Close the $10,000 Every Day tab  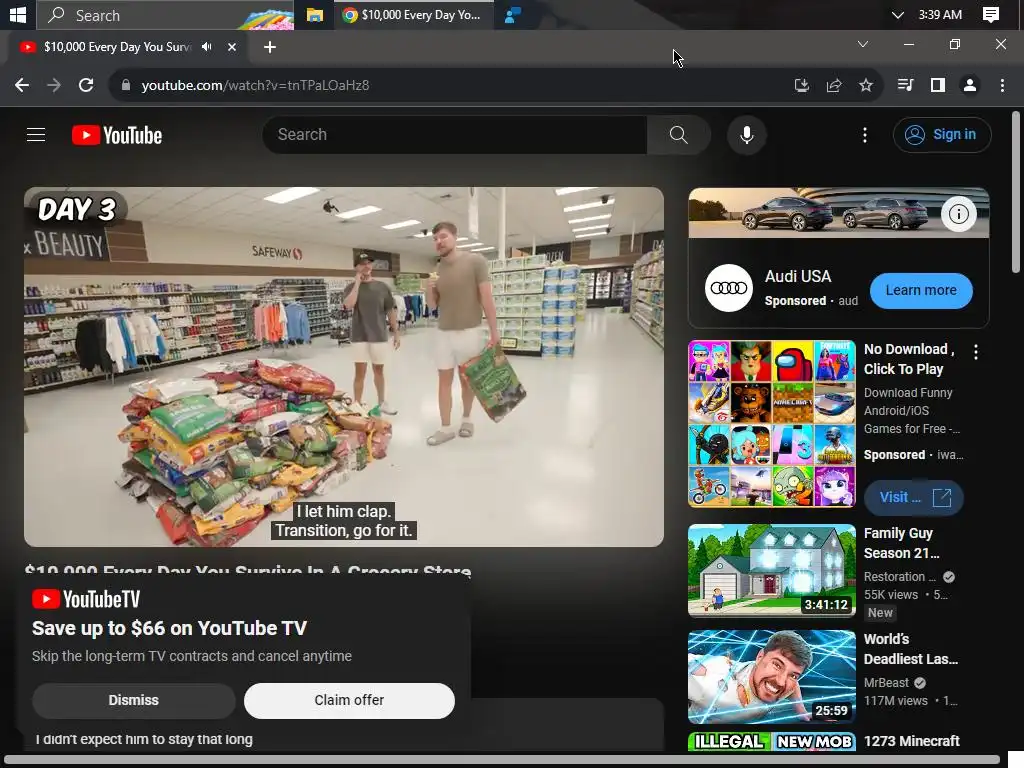pyautogui.click(x=232, y=47)
